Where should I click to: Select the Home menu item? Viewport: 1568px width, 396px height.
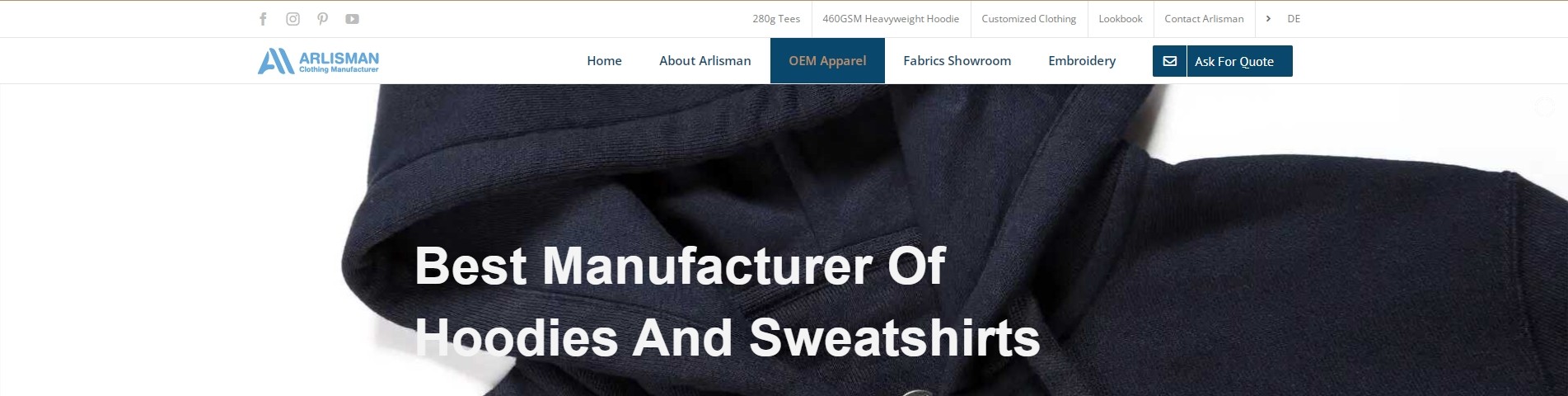point(604,61)
